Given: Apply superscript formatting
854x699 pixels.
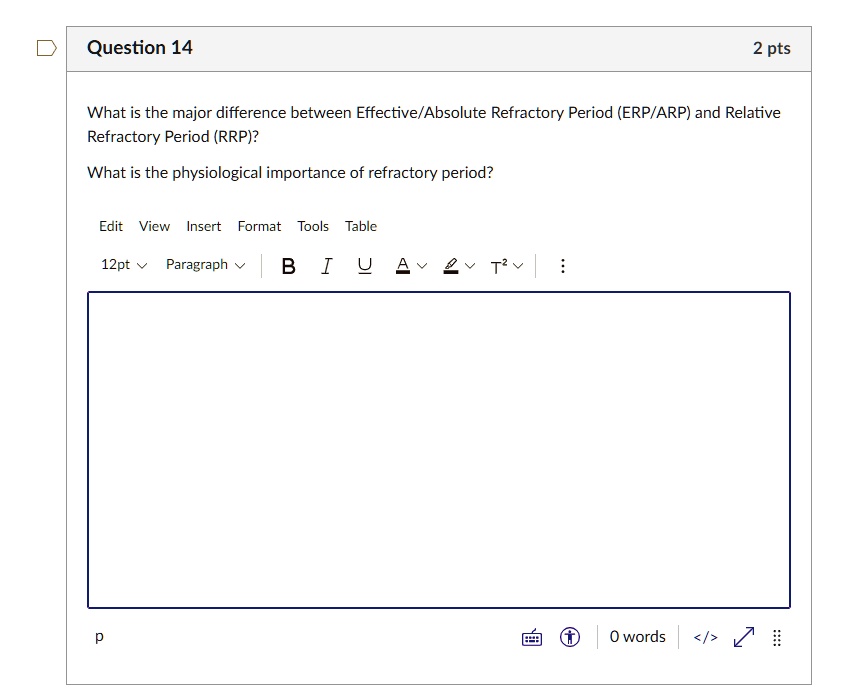Looking at the screenshot, I should tap(499, 265).
